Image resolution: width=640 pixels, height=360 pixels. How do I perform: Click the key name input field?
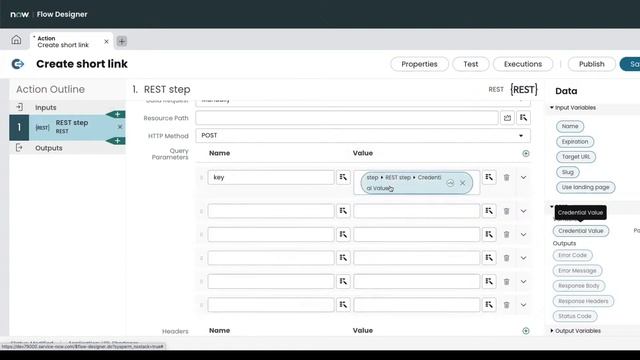(x=271, y=177)
